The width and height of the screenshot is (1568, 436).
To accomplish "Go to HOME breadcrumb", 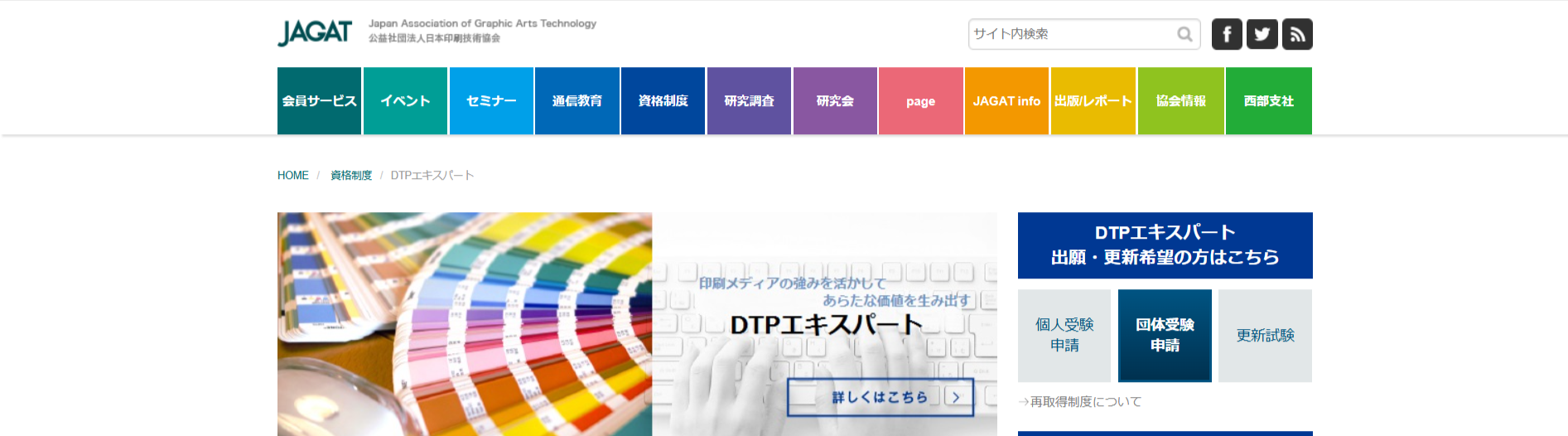I will [293, 176].
